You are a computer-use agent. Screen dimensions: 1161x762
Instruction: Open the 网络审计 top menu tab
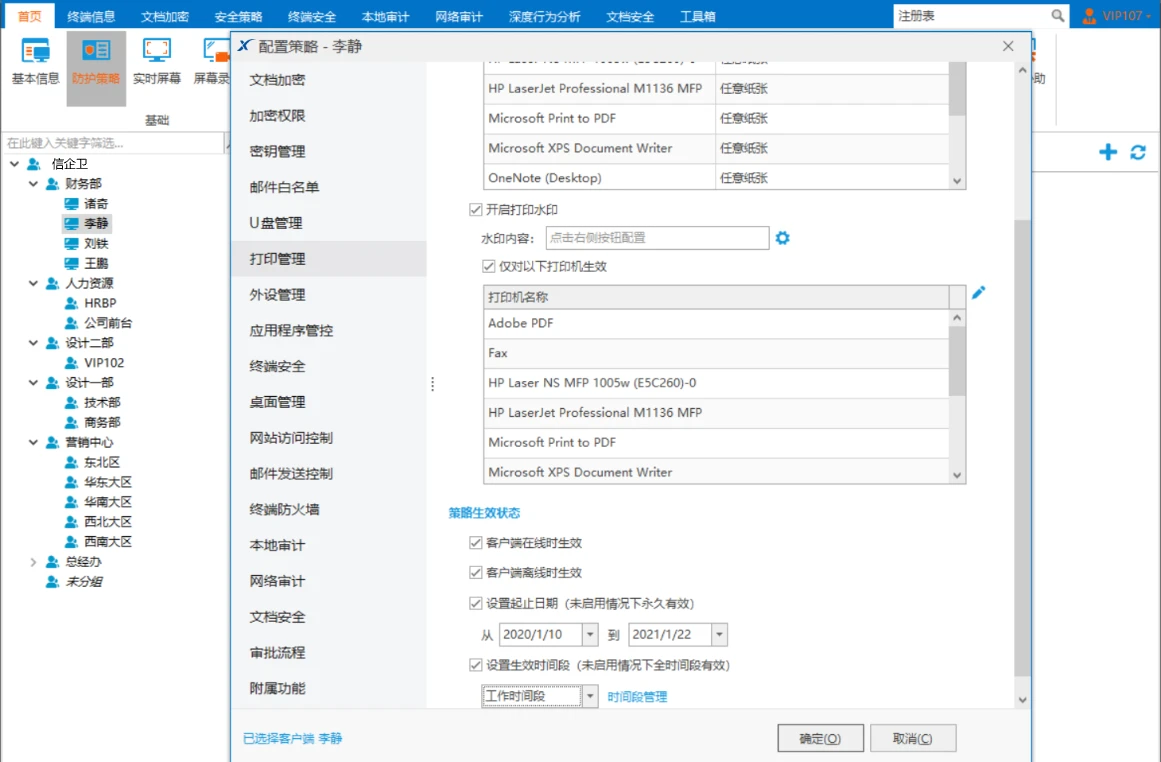pyautogui.click(x=459, y=16)
